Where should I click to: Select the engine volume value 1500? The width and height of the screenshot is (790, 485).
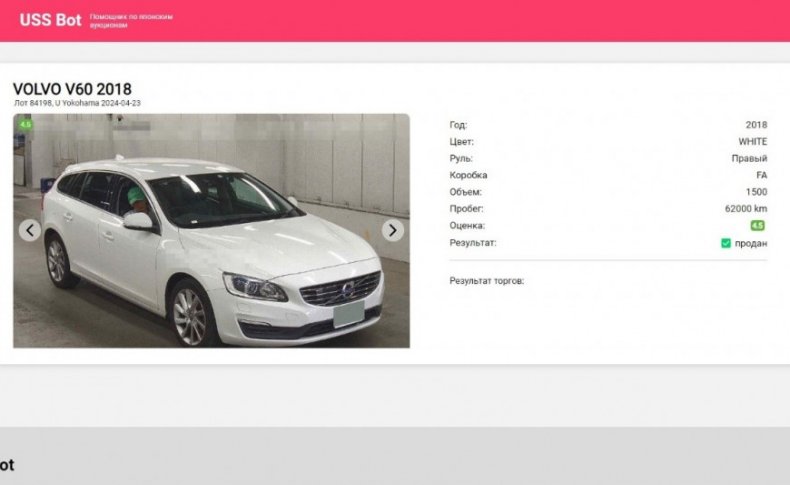(x=756, y=192)
